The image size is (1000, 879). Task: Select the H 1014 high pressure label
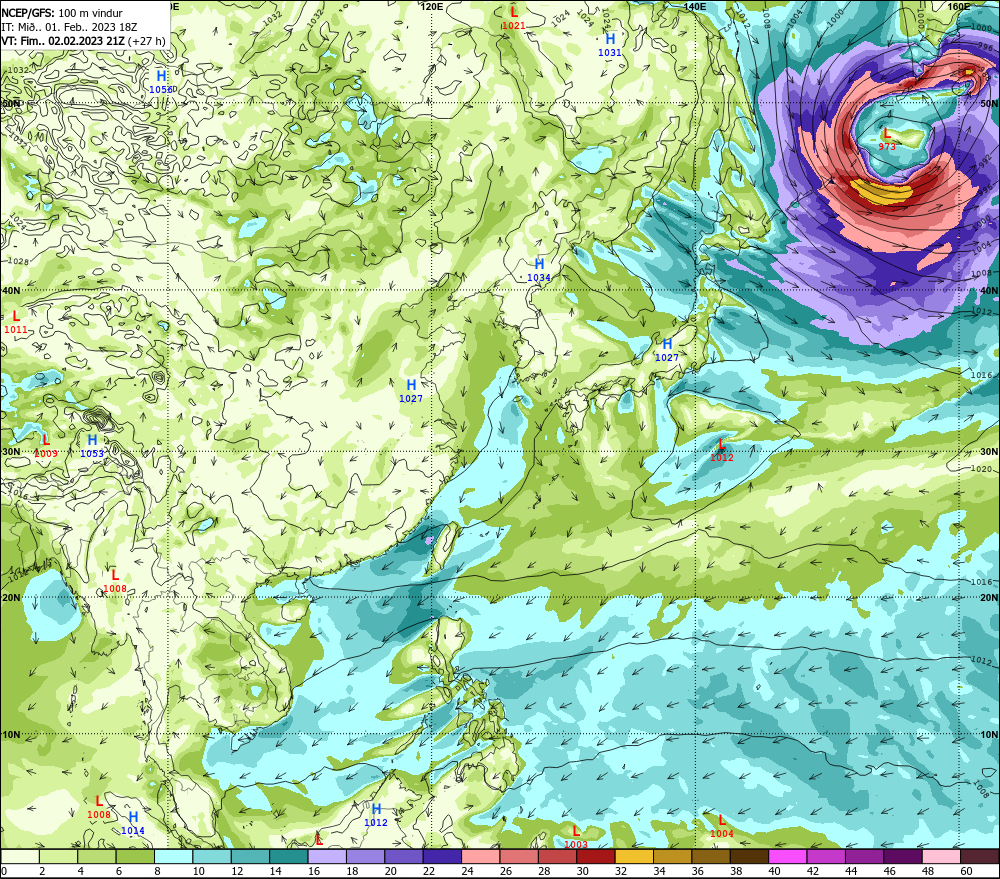pyautogui.click(x=133, y=824)
